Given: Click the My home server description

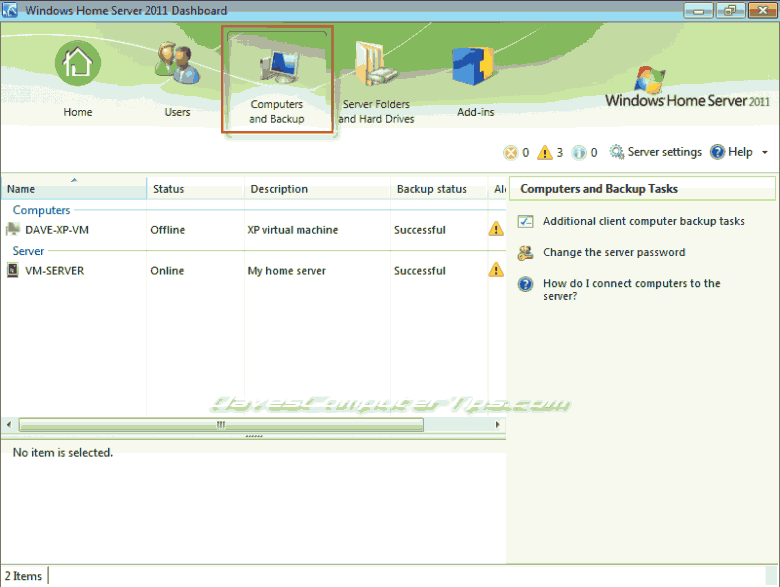Looking at the screenshot, I should (287, 271).
